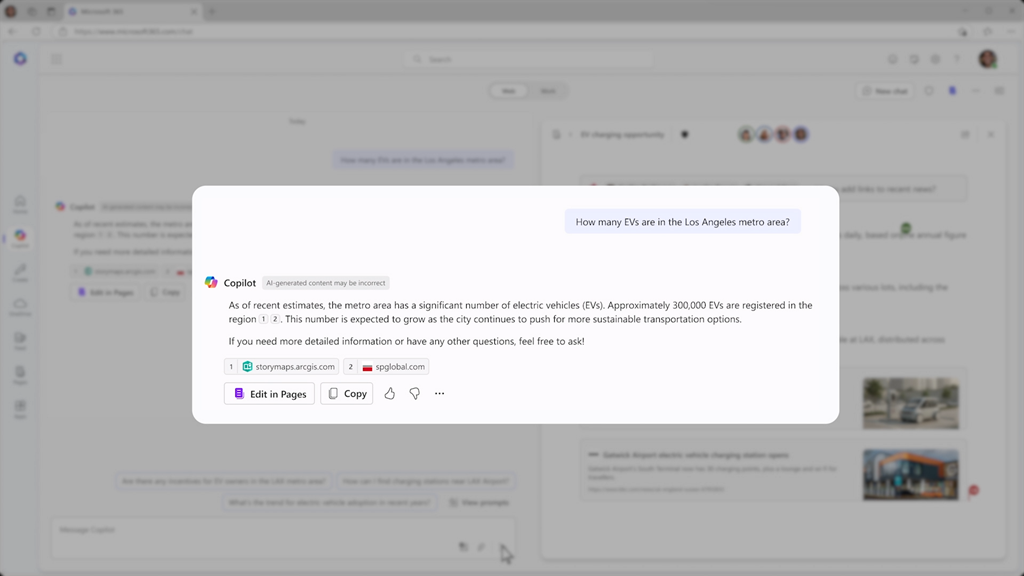Switch to the Web toggle
Viewport: 1024px width, 576px height.
pos(509,91)
